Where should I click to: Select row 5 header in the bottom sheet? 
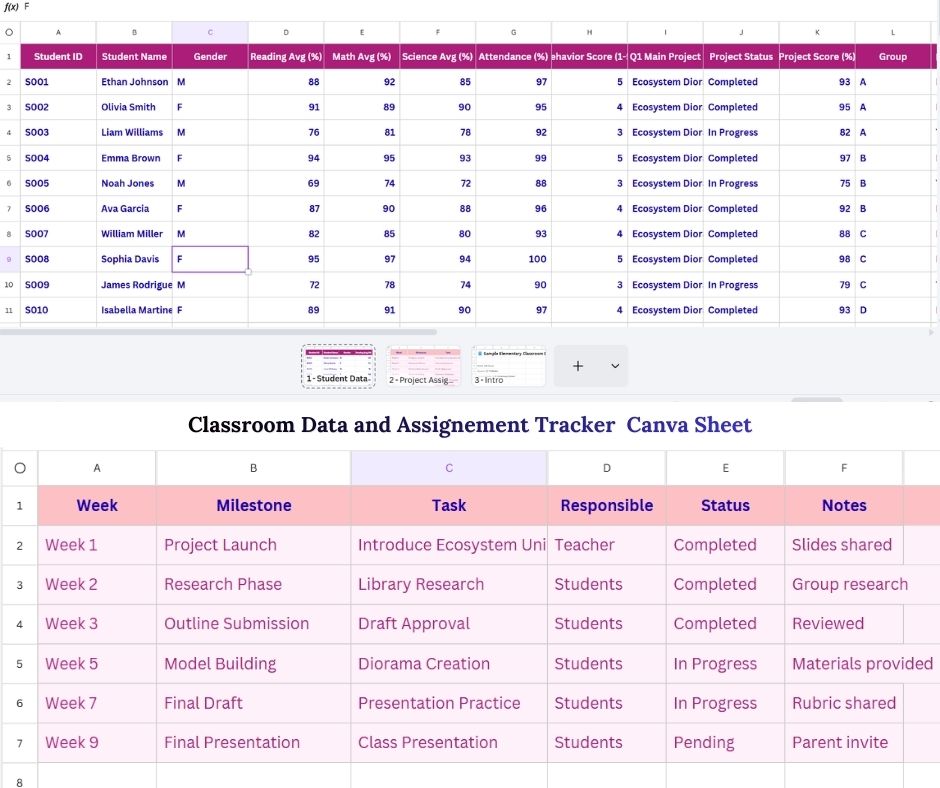[20, 664]
